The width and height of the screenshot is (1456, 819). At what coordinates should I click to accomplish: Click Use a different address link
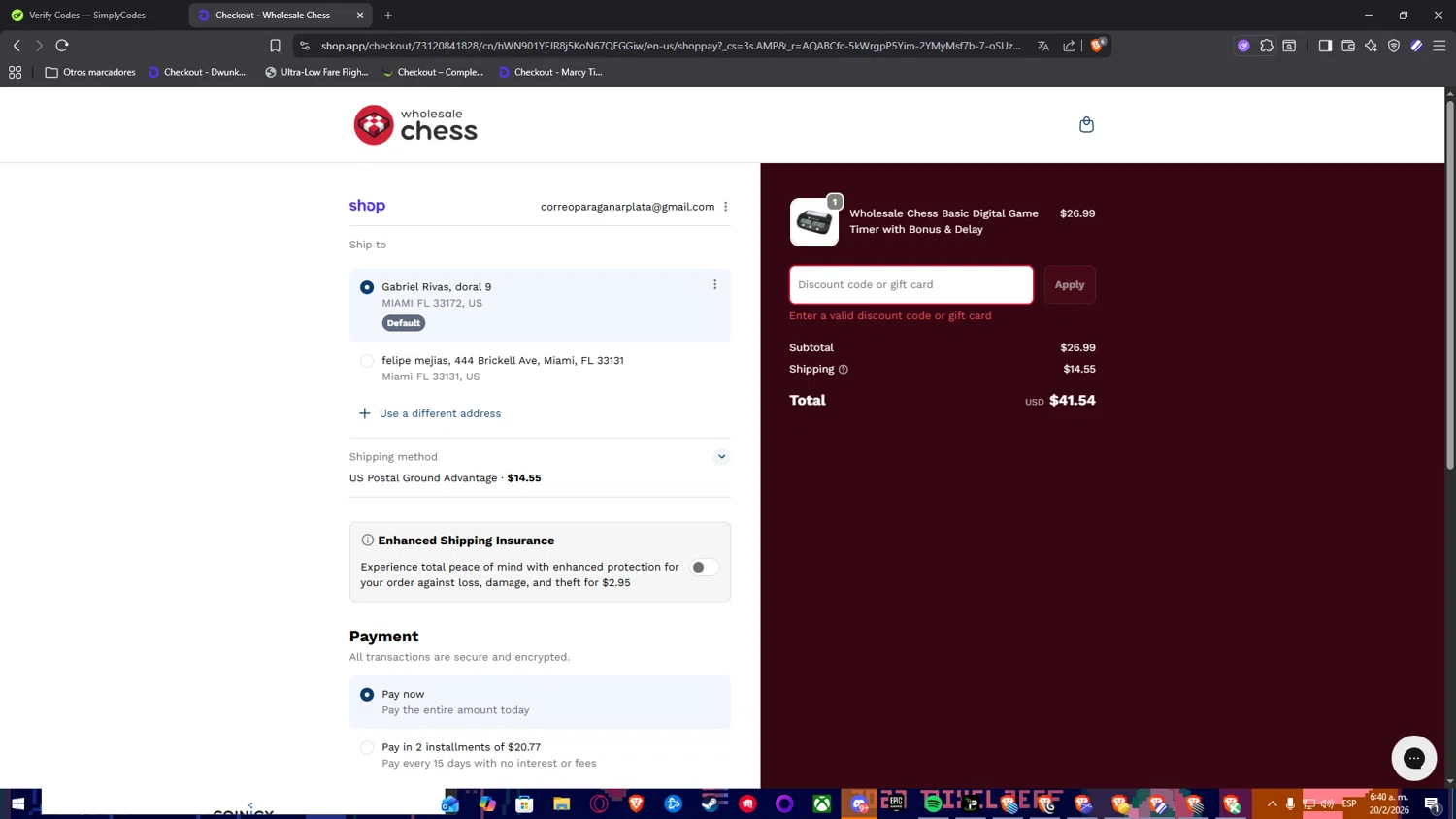click(430, 413)
